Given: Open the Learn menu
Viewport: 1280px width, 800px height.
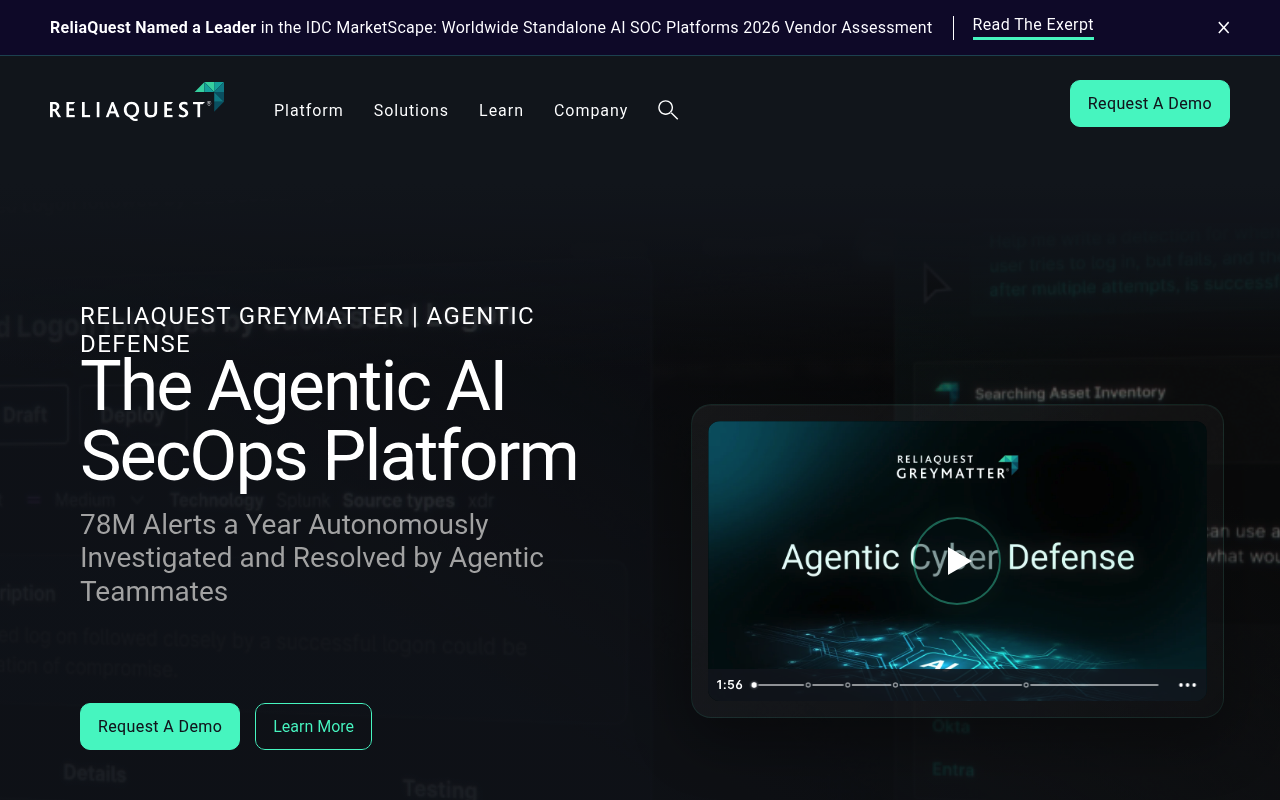Looking at the screenshot, I should (x=501, y=110).
